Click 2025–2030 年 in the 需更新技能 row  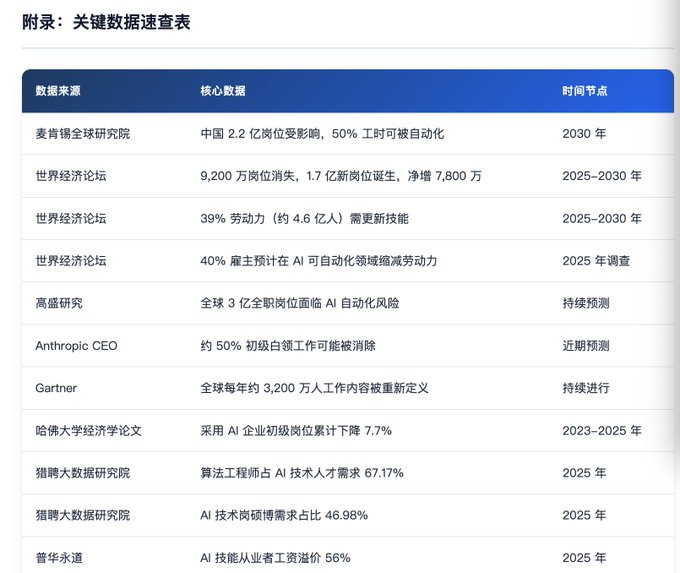(x=602, y=218)
